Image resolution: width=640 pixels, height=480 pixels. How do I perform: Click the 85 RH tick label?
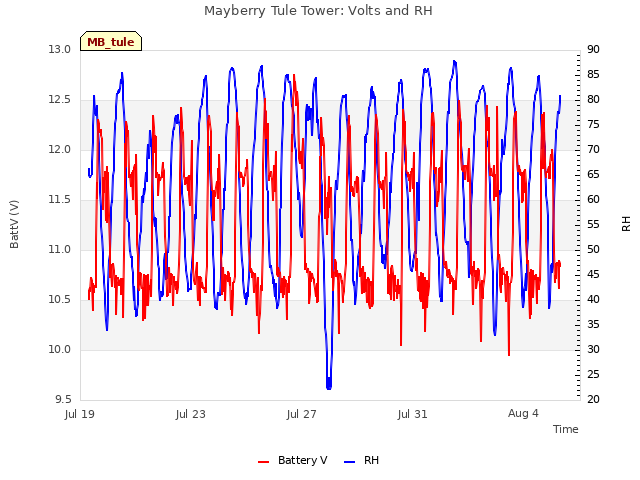click(593, 74)
